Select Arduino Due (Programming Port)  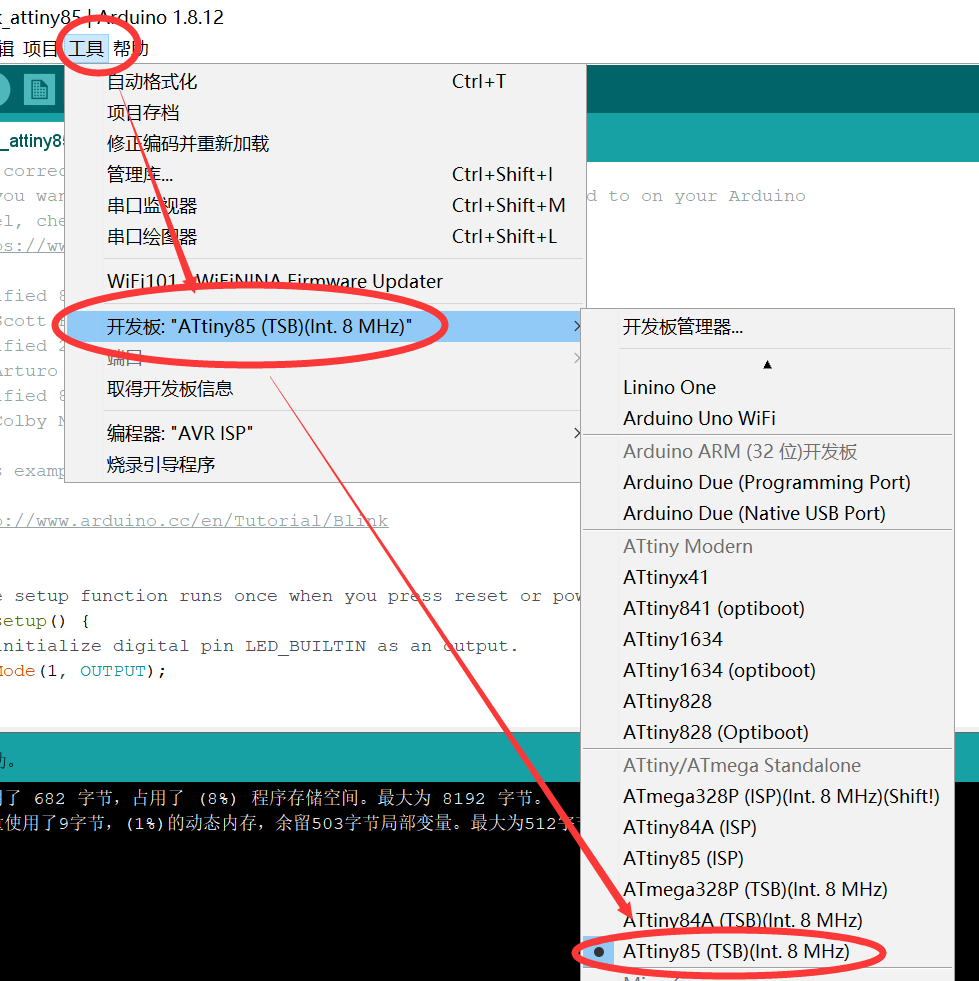click(x=768, y=482)
